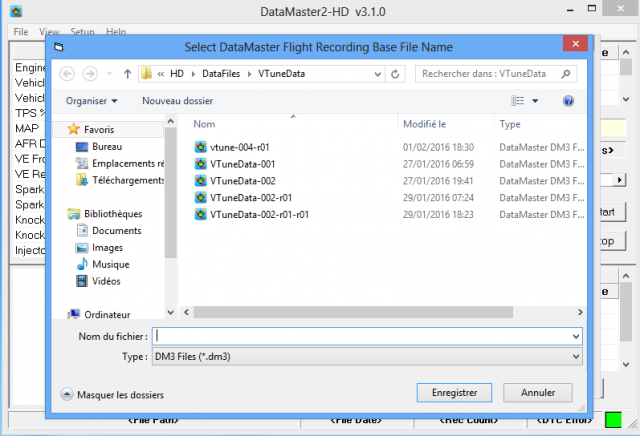Click the Bibliothèques icon
The height and width of the screenshot is (436, 640).
point(73,214)
